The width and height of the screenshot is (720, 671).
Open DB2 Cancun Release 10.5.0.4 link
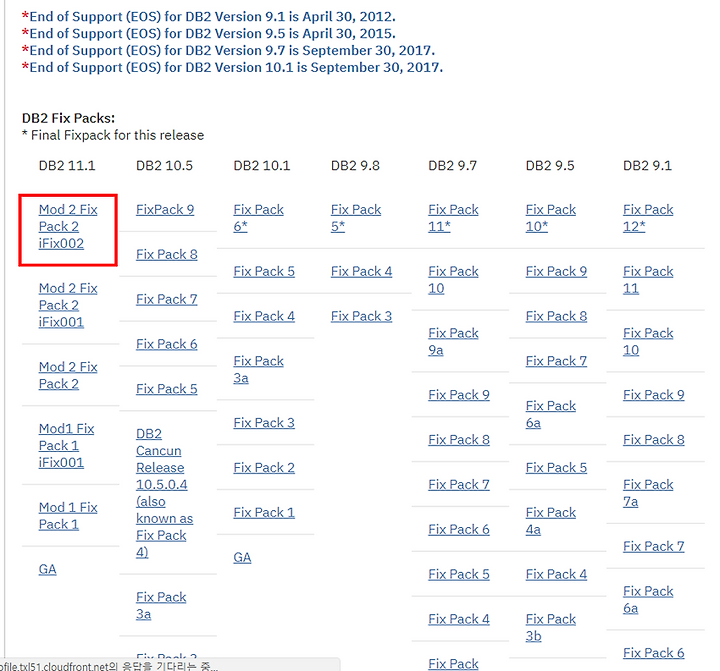pos(164,493)
